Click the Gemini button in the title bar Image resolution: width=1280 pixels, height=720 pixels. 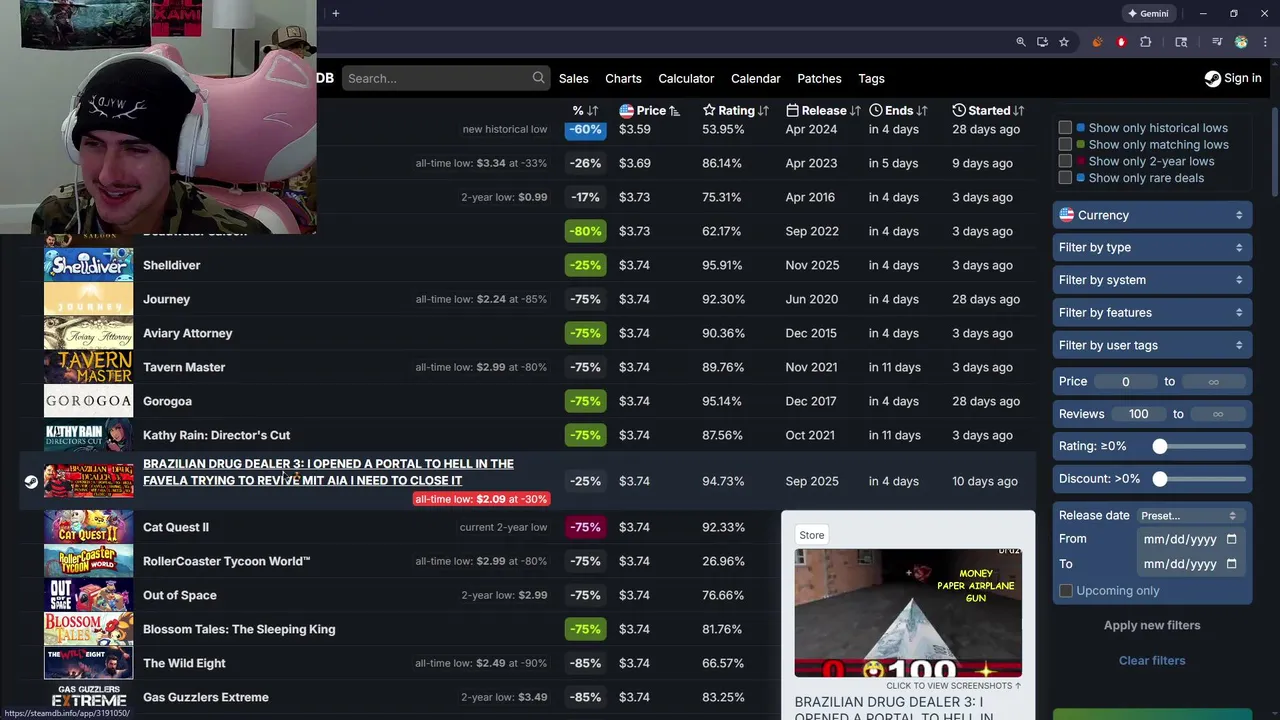[1148, 13]
